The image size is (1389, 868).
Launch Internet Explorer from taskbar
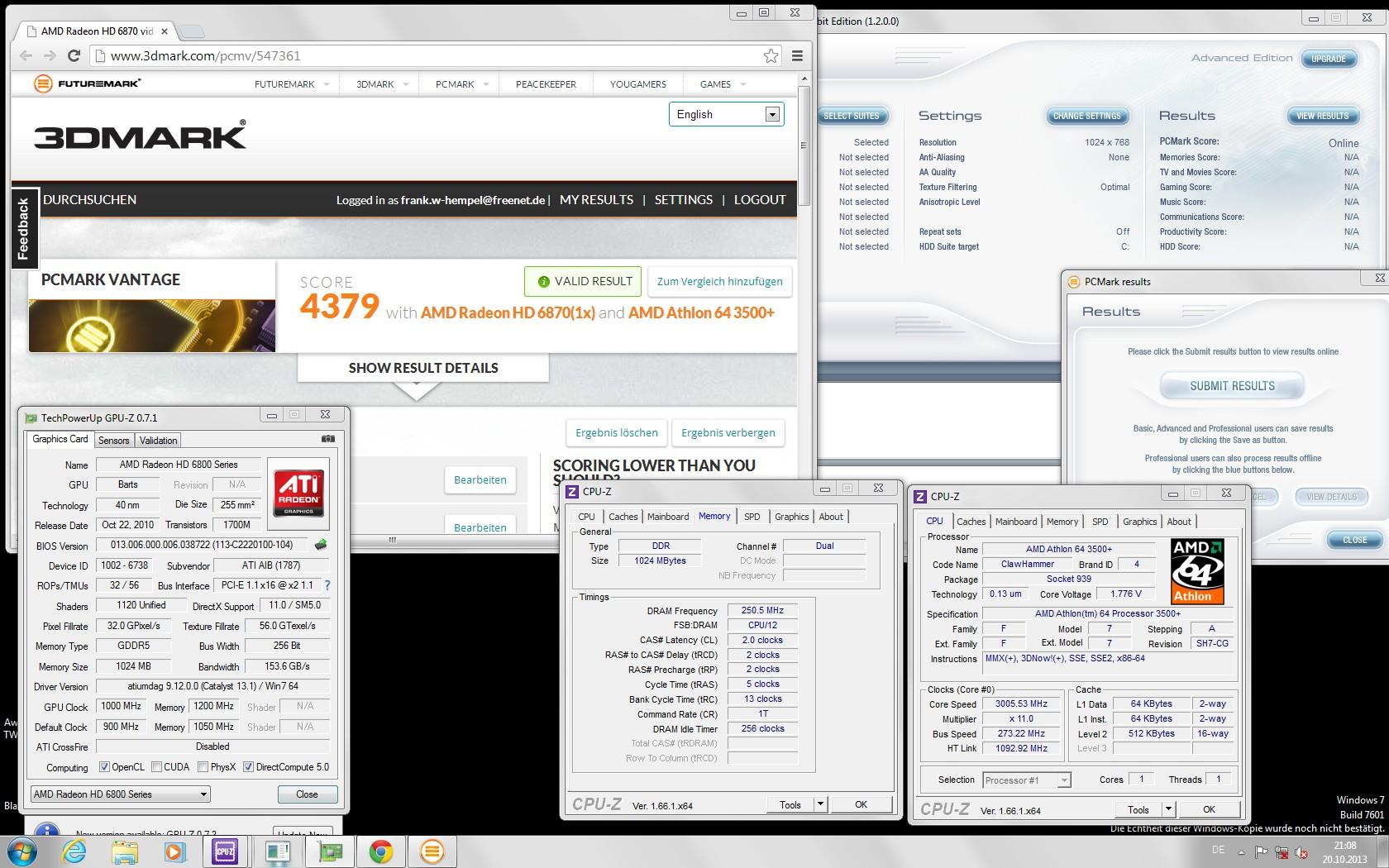tap(74, 851)
